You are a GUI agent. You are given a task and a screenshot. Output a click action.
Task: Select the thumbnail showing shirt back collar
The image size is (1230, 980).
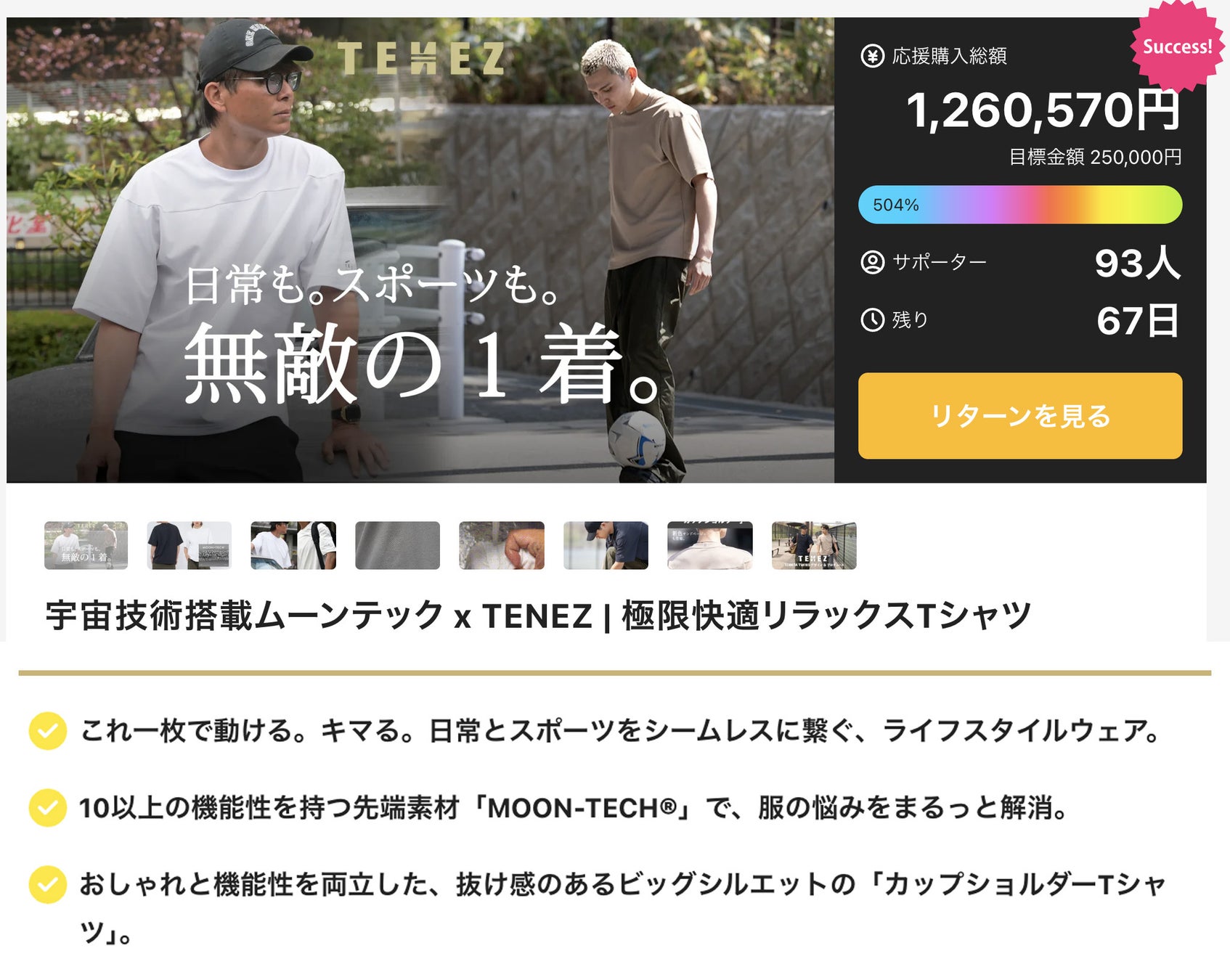pyautogui.click(x=710, y=545)
